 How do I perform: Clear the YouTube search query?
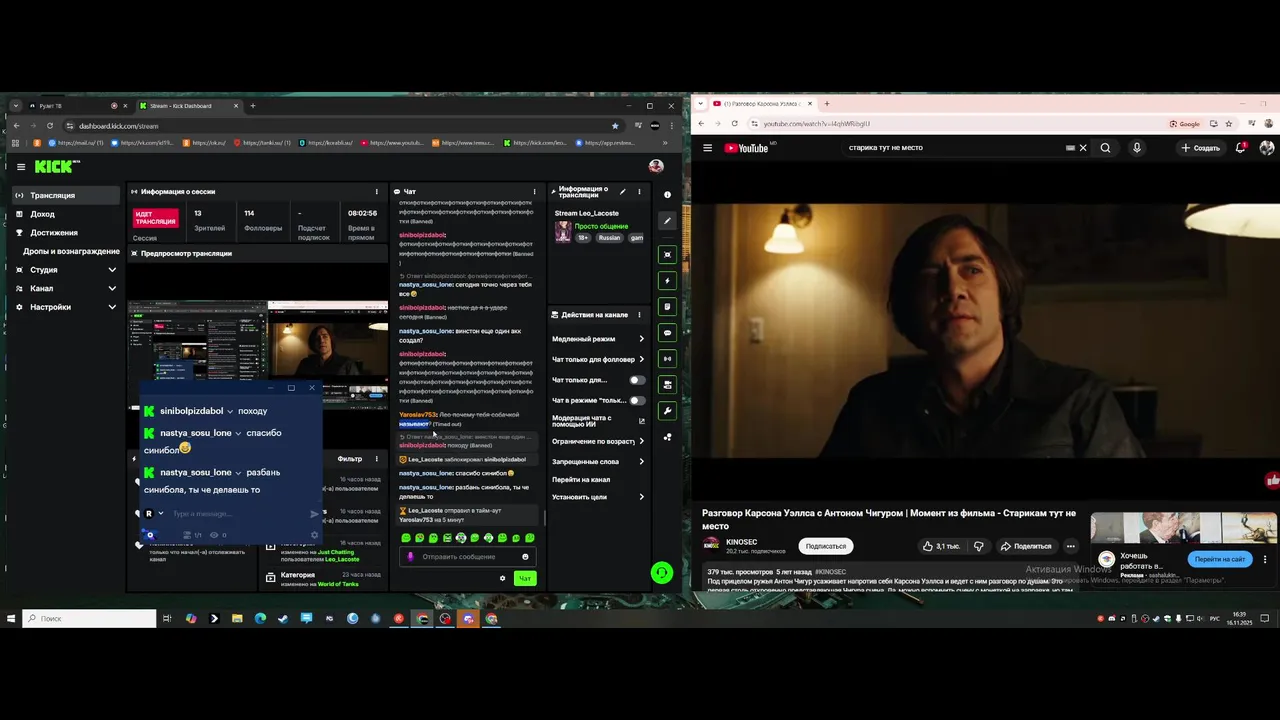point(1082,148)
